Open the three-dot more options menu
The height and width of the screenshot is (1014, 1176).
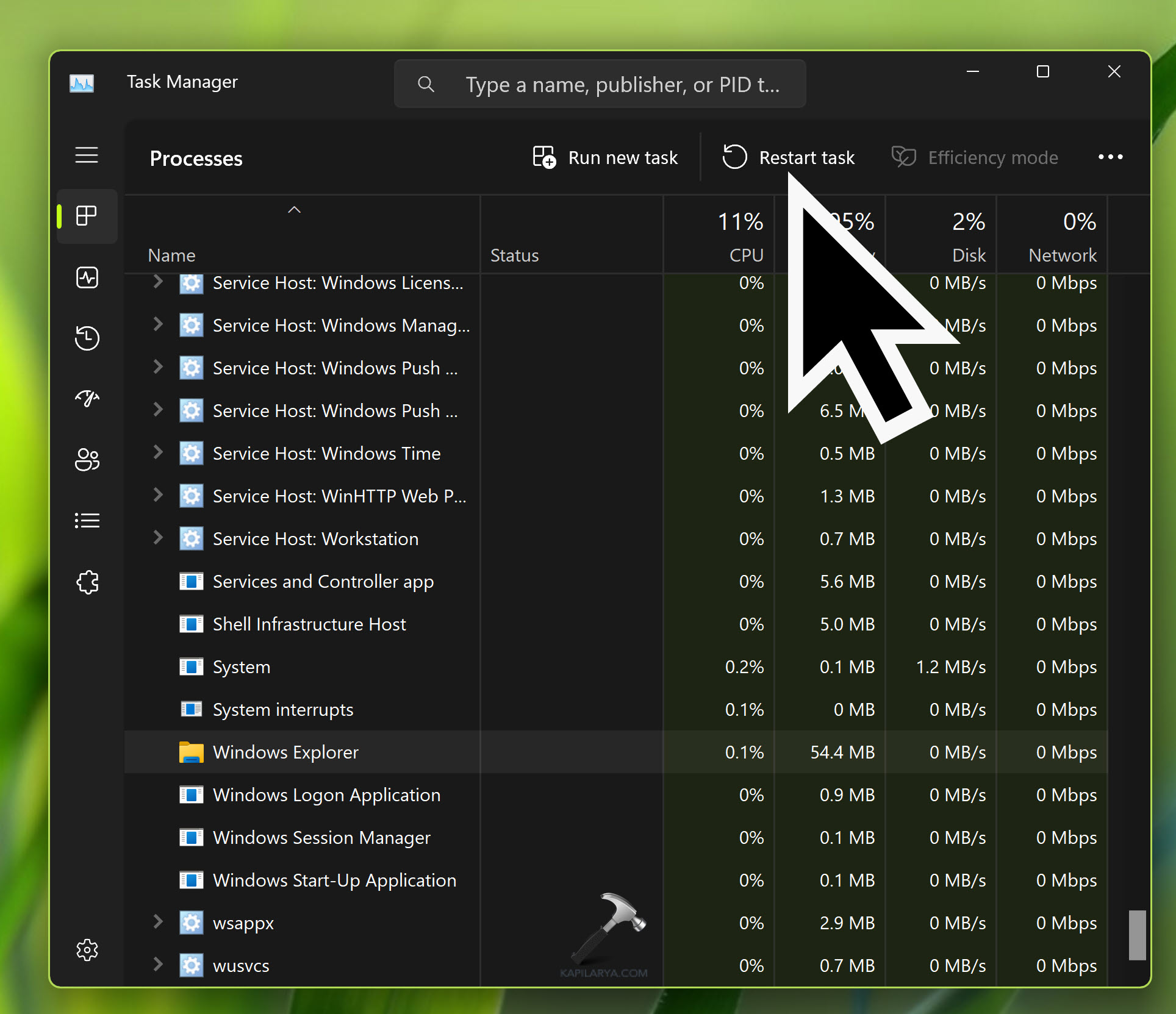point(1110,157)
